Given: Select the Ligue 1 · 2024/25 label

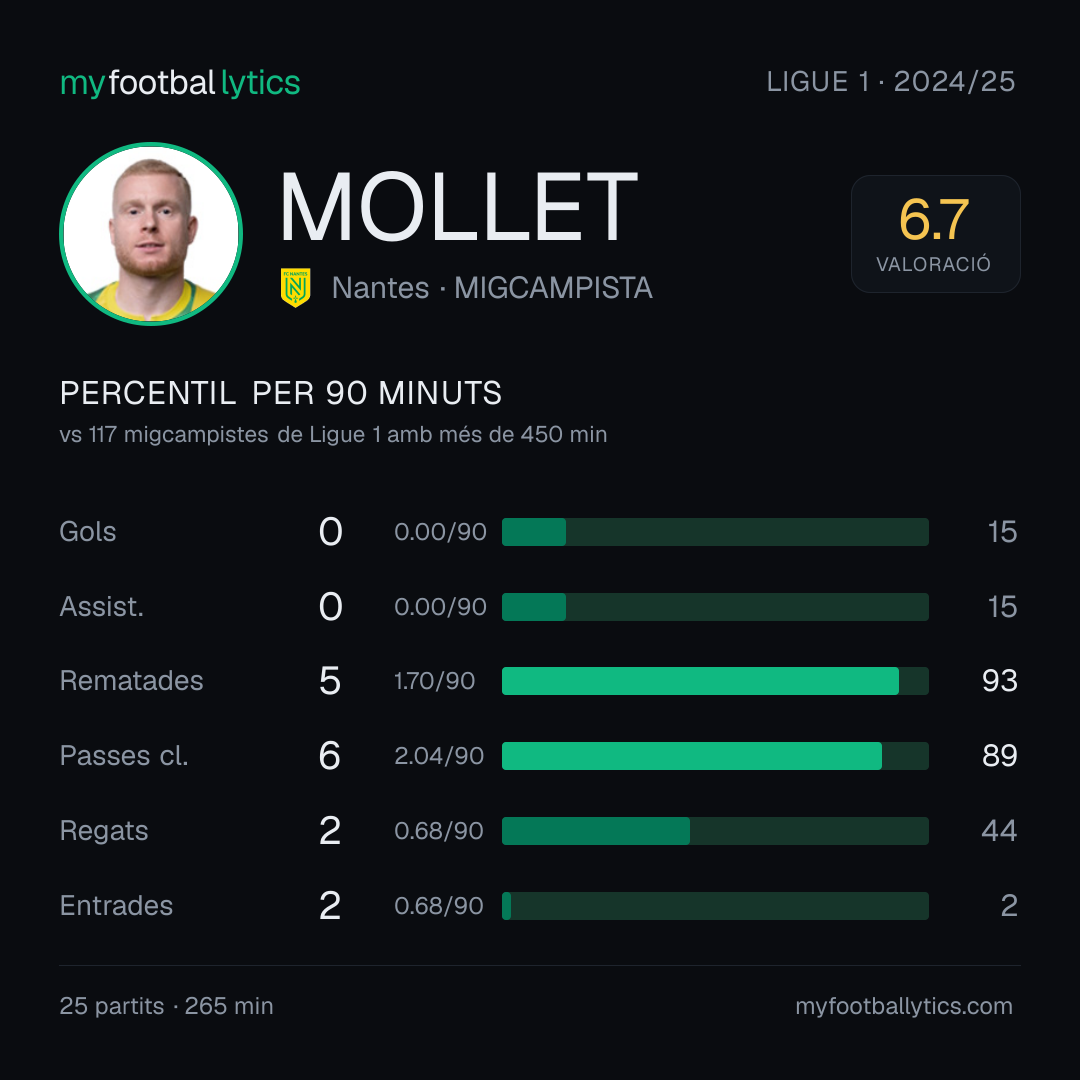Looking at the screenshot, I should [891, 82].
